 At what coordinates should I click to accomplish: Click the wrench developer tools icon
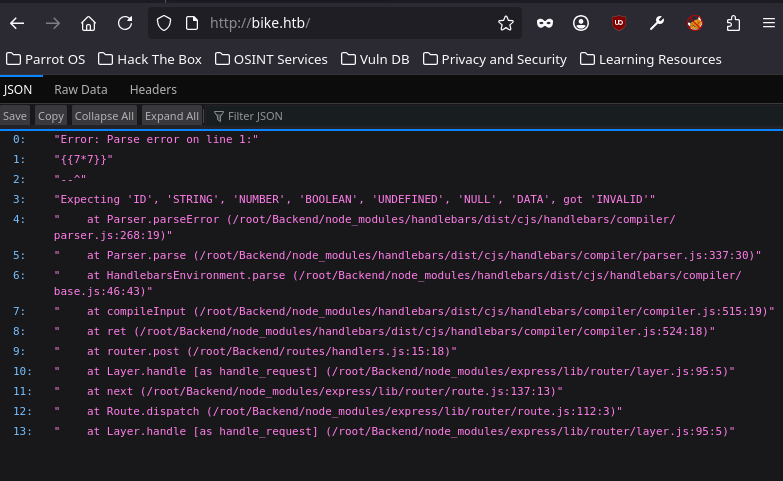657,23
